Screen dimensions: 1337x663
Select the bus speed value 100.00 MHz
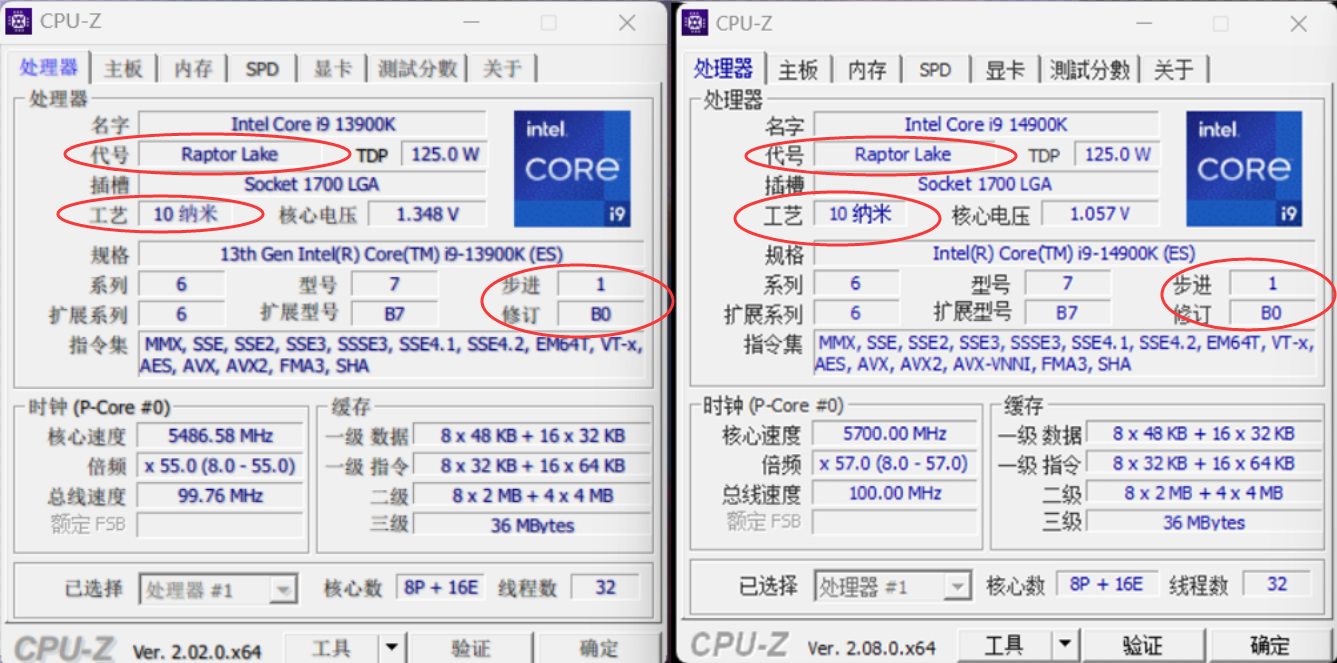pyautogui.click(x=893, y=493)
